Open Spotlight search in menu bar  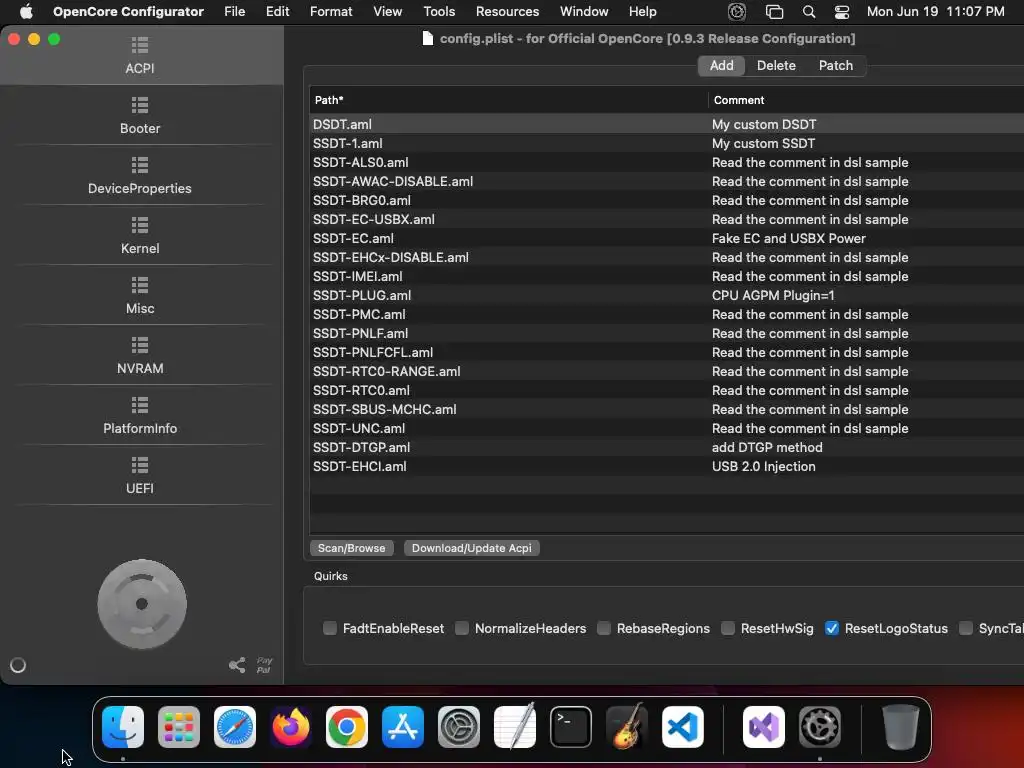click(x=808, y=12)
